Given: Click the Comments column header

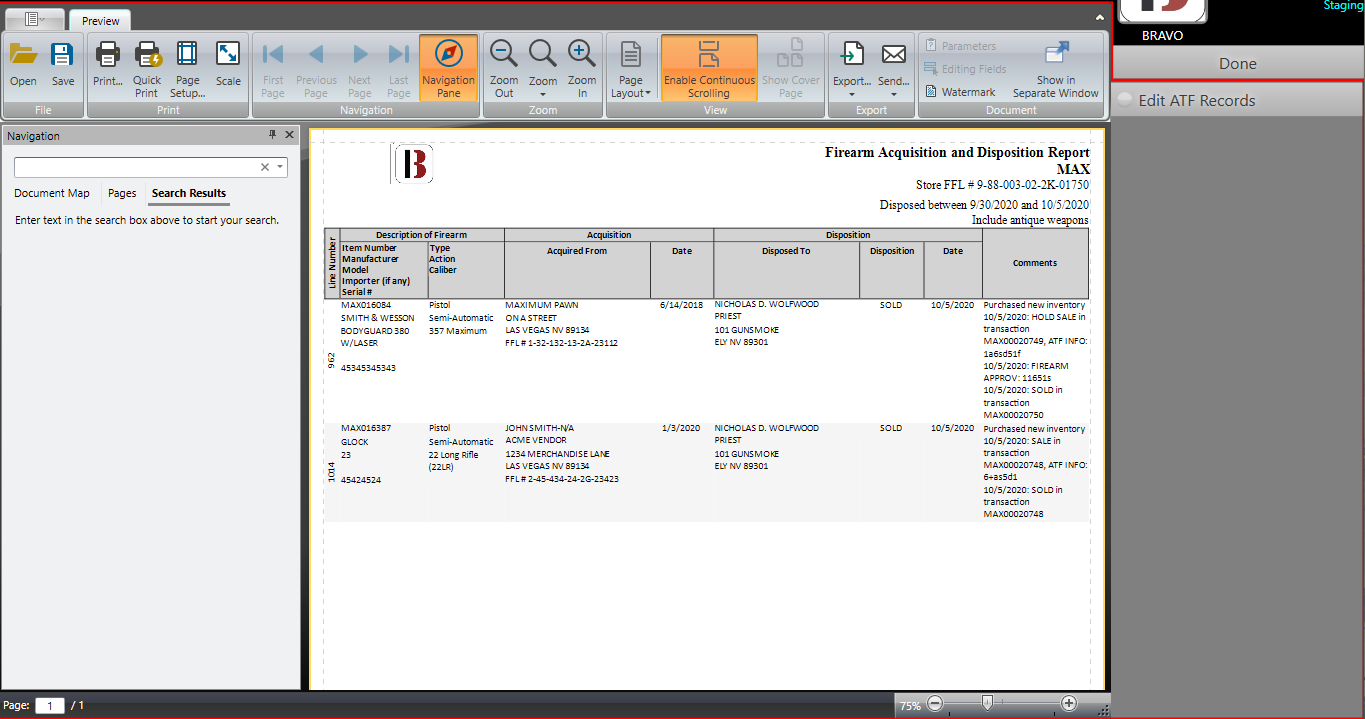Looking at the screenshot, I should 1035,263.
